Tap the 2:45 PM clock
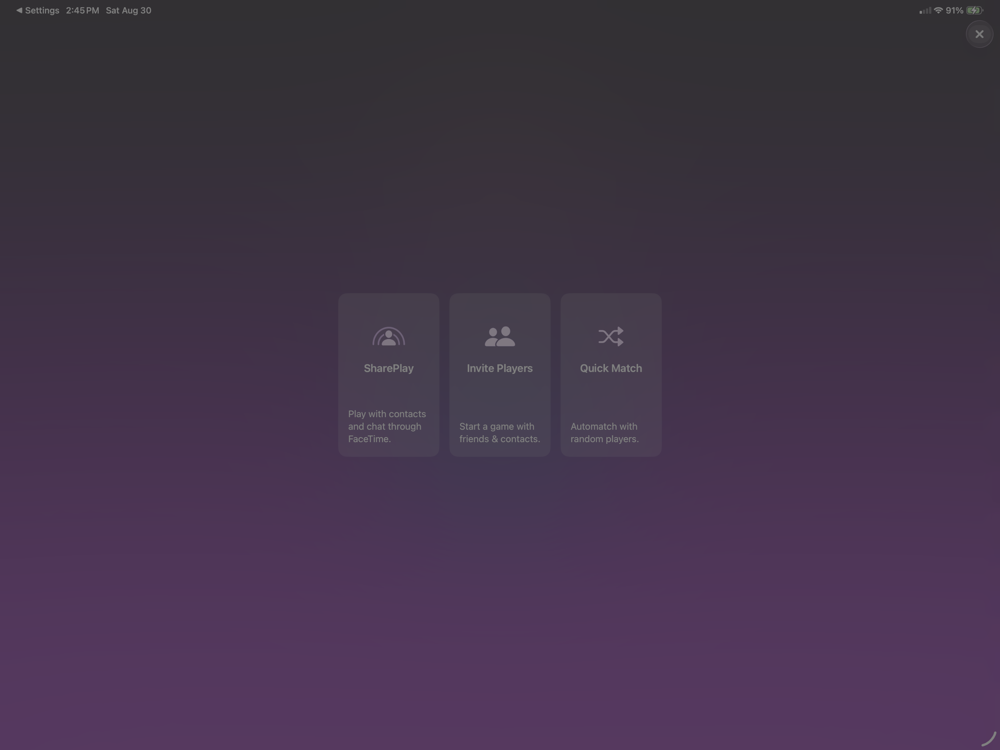The image size is (1000, 750). tap(82, 10)
